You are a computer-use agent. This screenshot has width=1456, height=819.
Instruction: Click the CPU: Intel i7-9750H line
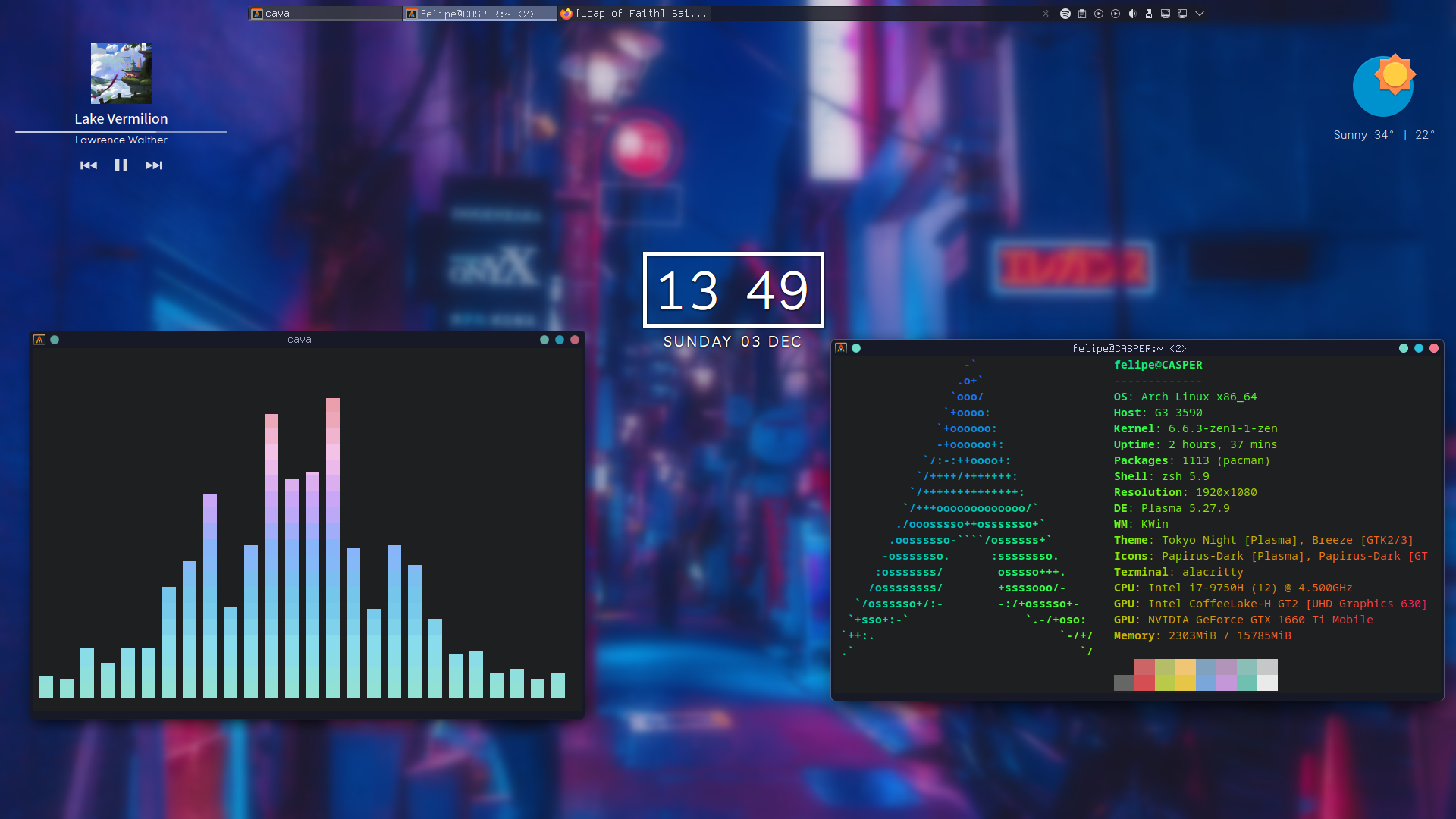point(1233,588)
